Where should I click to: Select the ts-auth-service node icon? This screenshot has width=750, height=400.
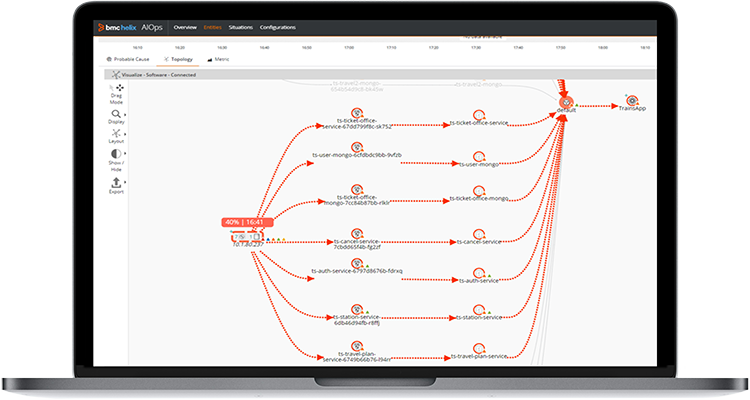pyautogui.click(x=479, y=273)
